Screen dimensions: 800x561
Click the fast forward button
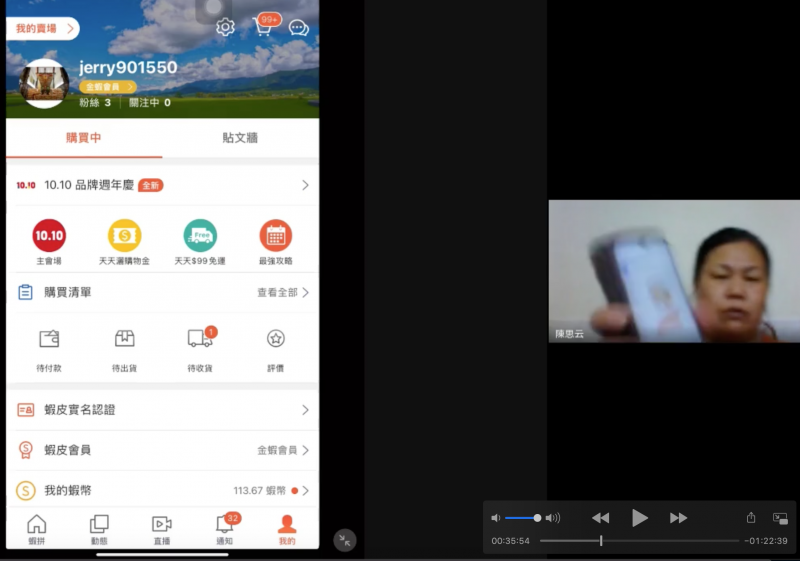[x=678, y=518]
